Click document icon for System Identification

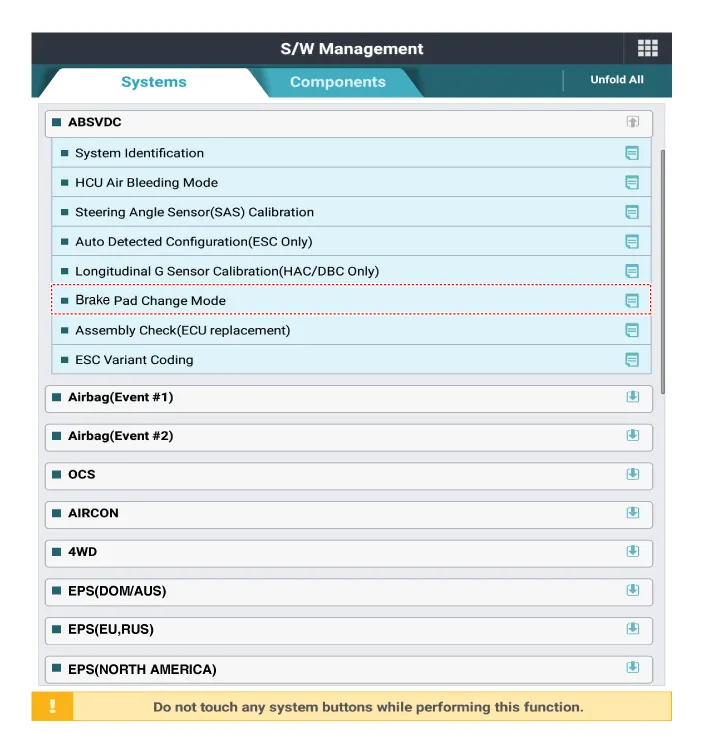coord(631,153)
